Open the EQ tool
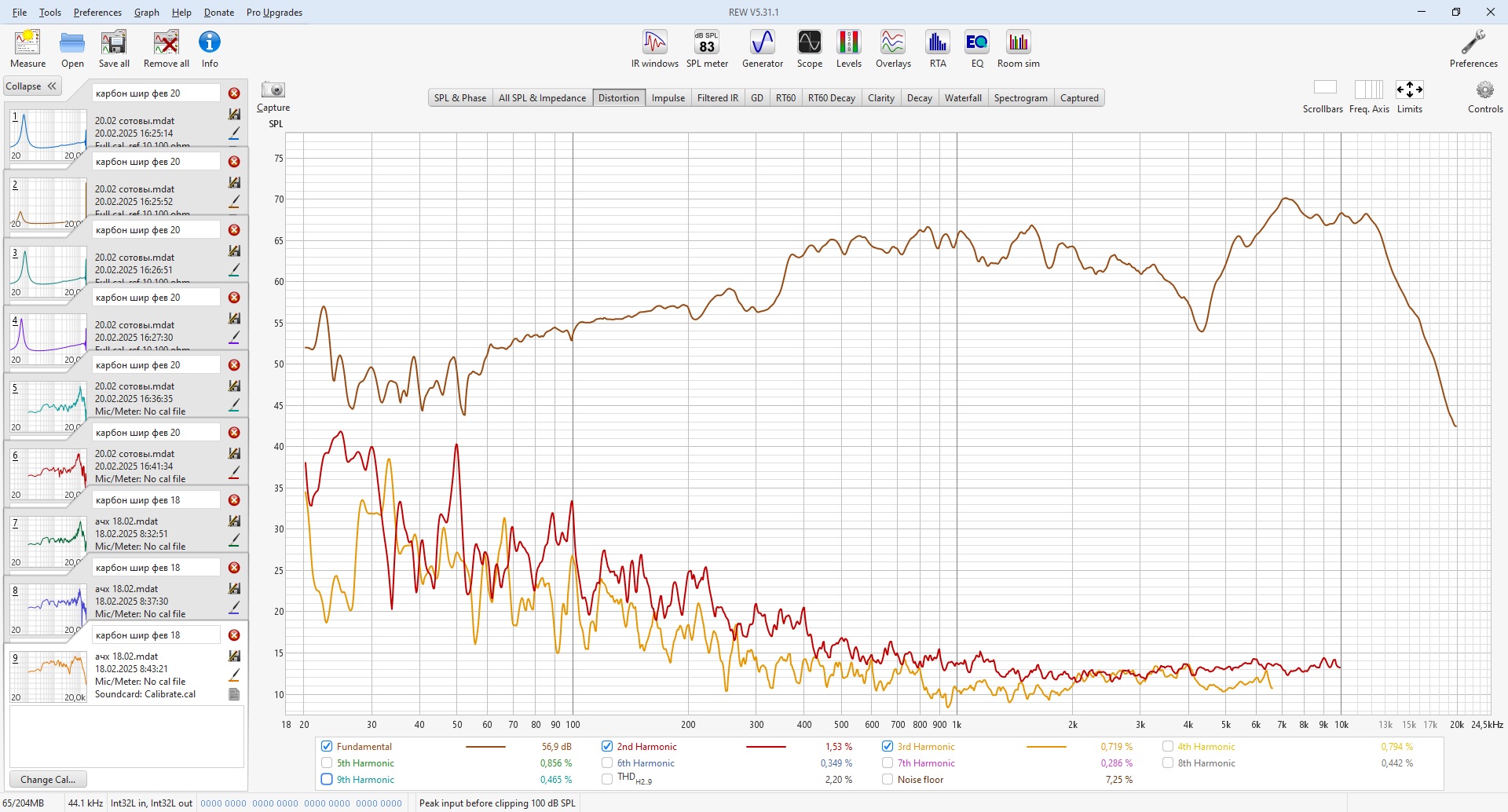This screenshot has width=1508, height=812. (977, 49)
